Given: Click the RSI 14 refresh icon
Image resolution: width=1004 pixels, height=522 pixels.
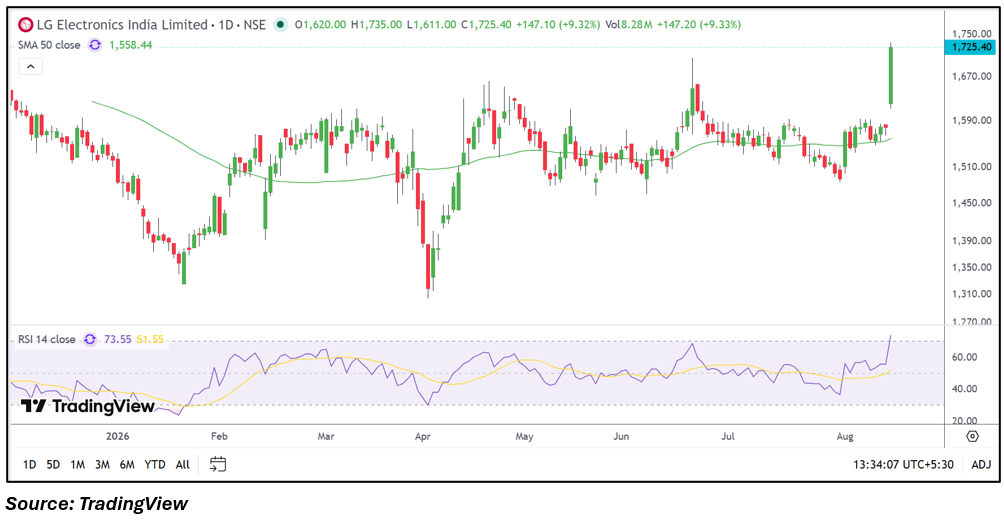Looking at the screenshot, I should (x=90, y=339).
